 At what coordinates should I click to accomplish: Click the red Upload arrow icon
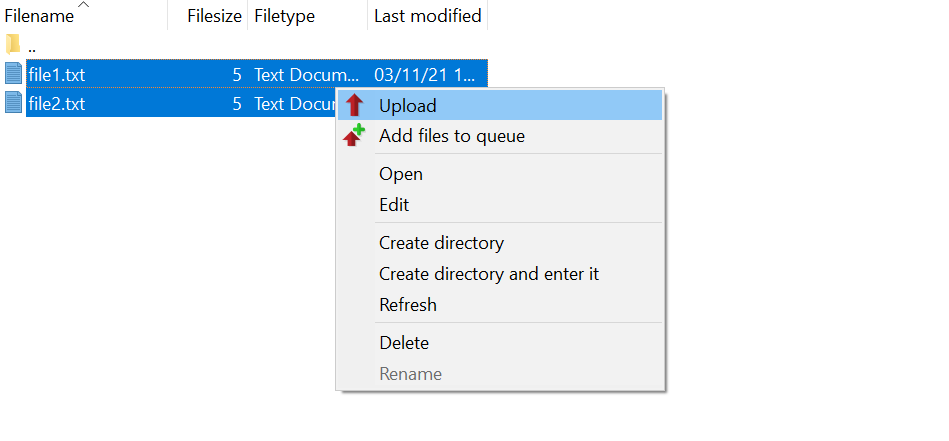click(354, 105)
